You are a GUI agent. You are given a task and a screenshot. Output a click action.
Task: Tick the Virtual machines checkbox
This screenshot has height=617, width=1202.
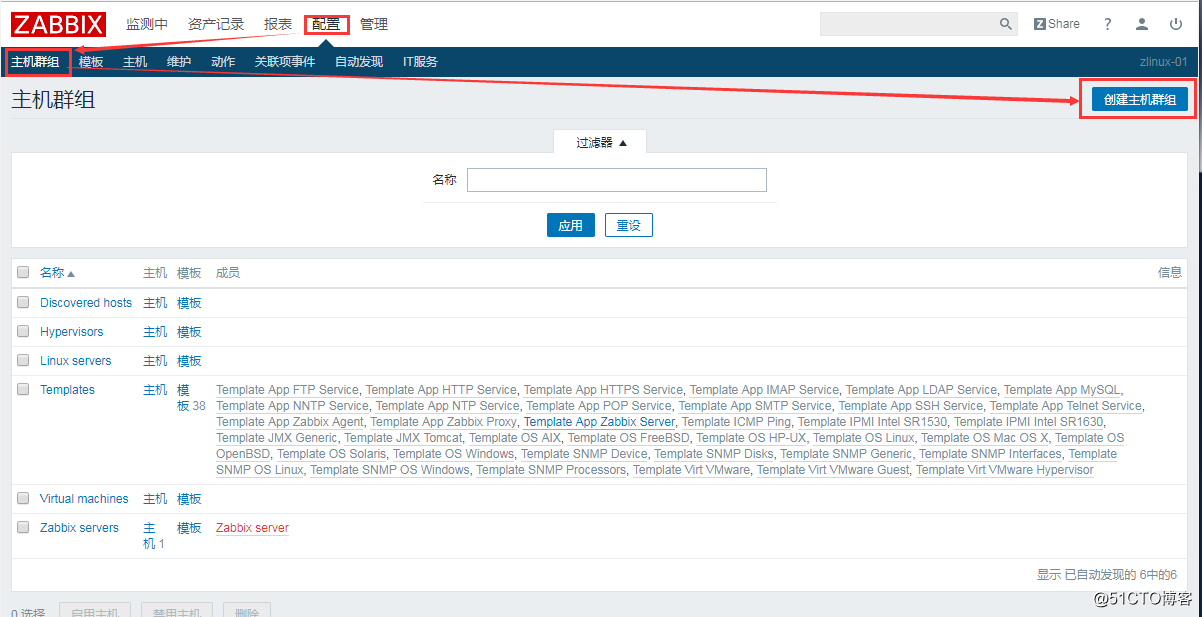tap(23, 498)
